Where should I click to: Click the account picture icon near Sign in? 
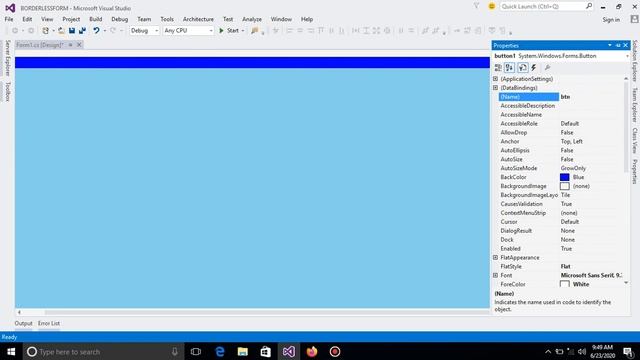634,19
